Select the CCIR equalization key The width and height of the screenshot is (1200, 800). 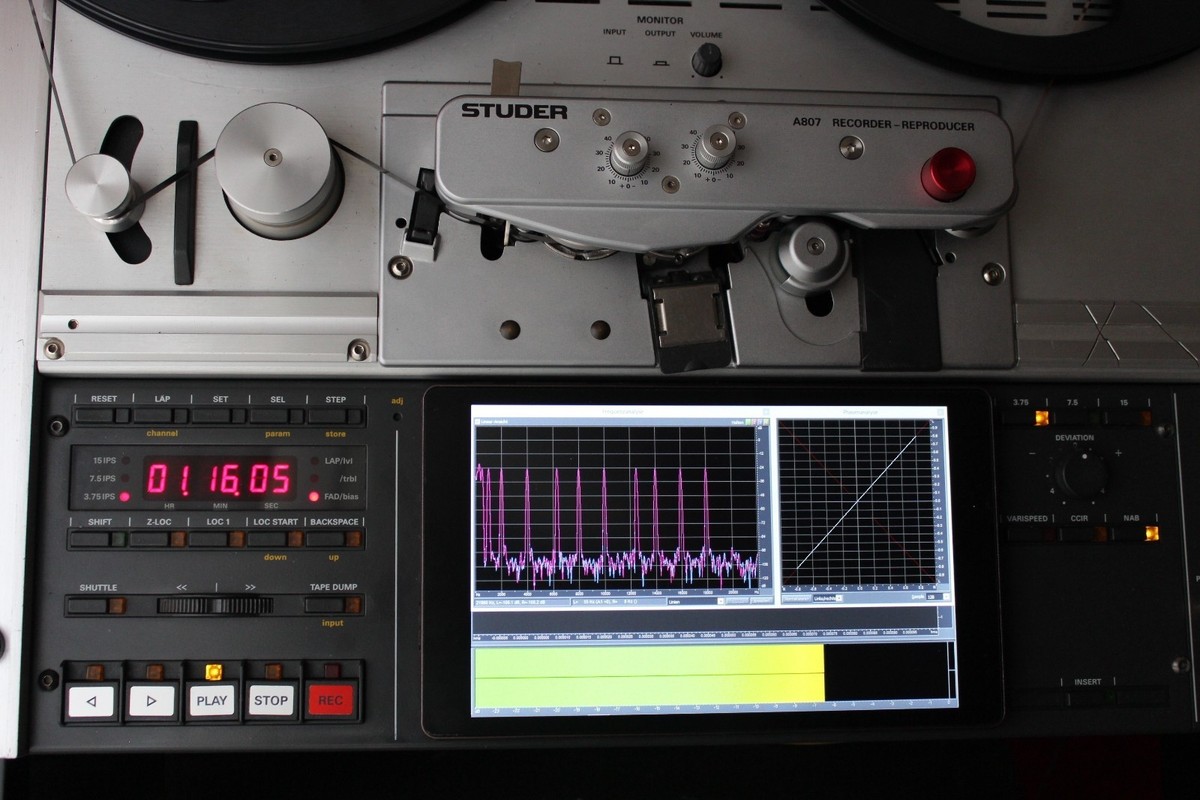[x=1082, y=534]
